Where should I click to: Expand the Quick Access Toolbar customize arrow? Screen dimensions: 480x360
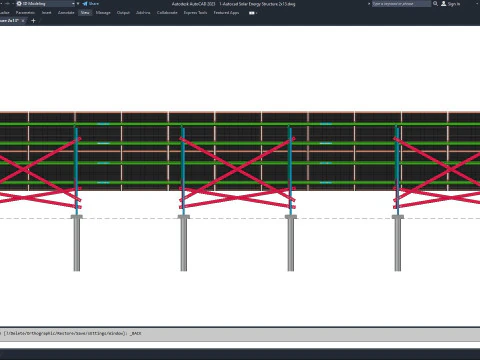[78, 4]
